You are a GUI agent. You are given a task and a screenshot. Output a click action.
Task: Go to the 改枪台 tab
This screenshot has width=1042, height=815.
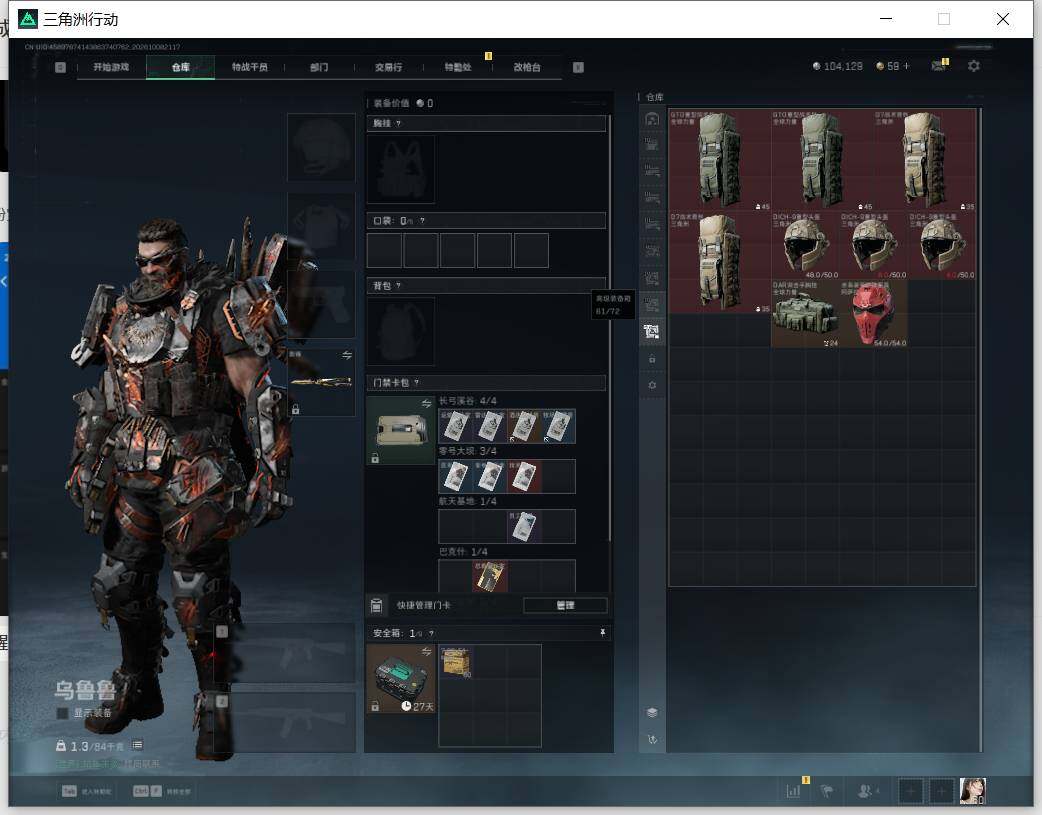tap(527, 67)
